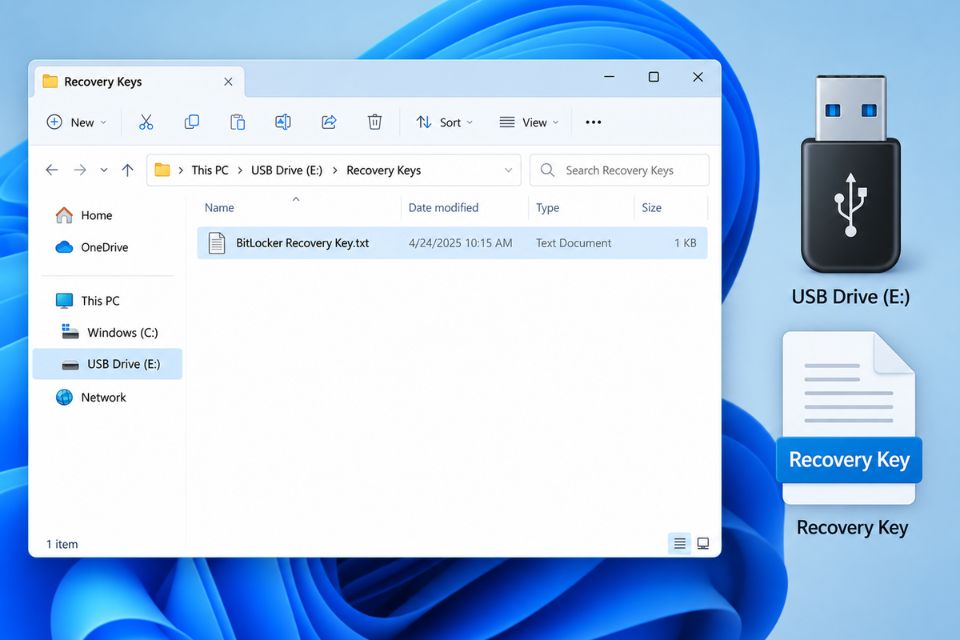Image resolution: width=960 pixels, height=640 pixels.
Task: Click the text file icon of BitLocker Recovery Key.txt
Action: [x=217, y=243]
